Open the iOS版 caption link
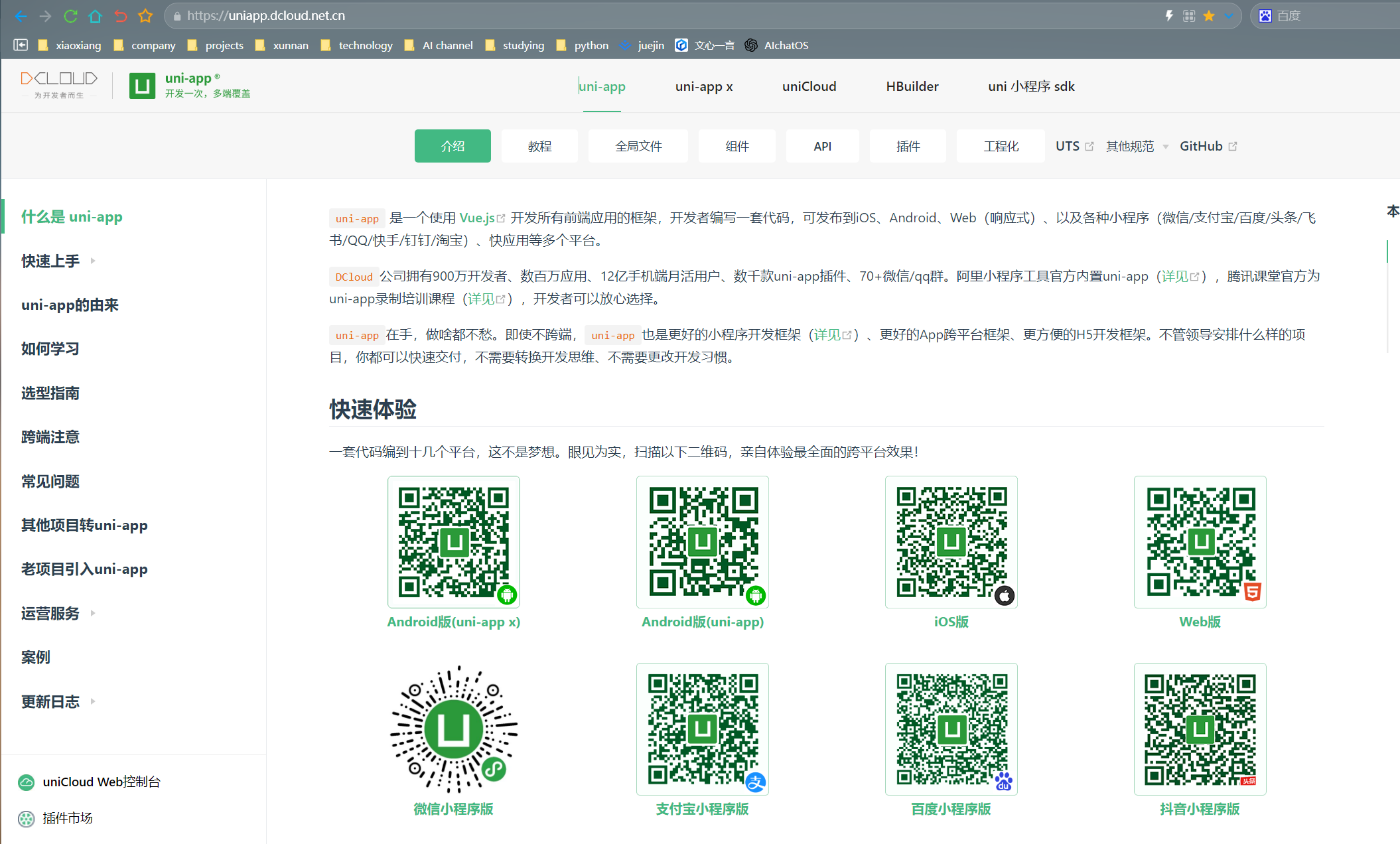The height and width of the screenshot is (844, 1400). (951, 622)
